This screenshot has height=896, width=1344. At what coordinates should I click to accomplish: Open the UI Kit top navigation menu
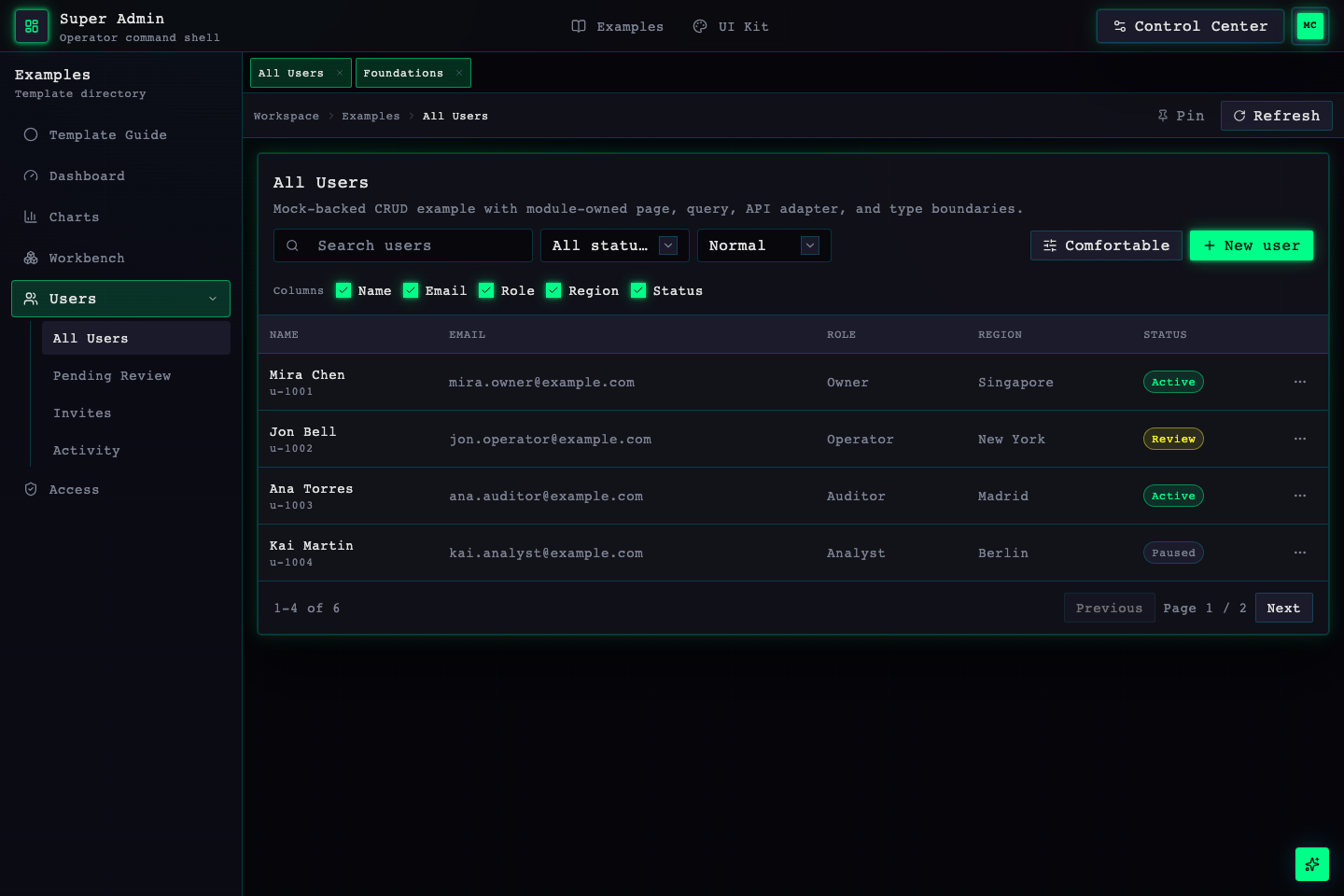pos(731,26)
